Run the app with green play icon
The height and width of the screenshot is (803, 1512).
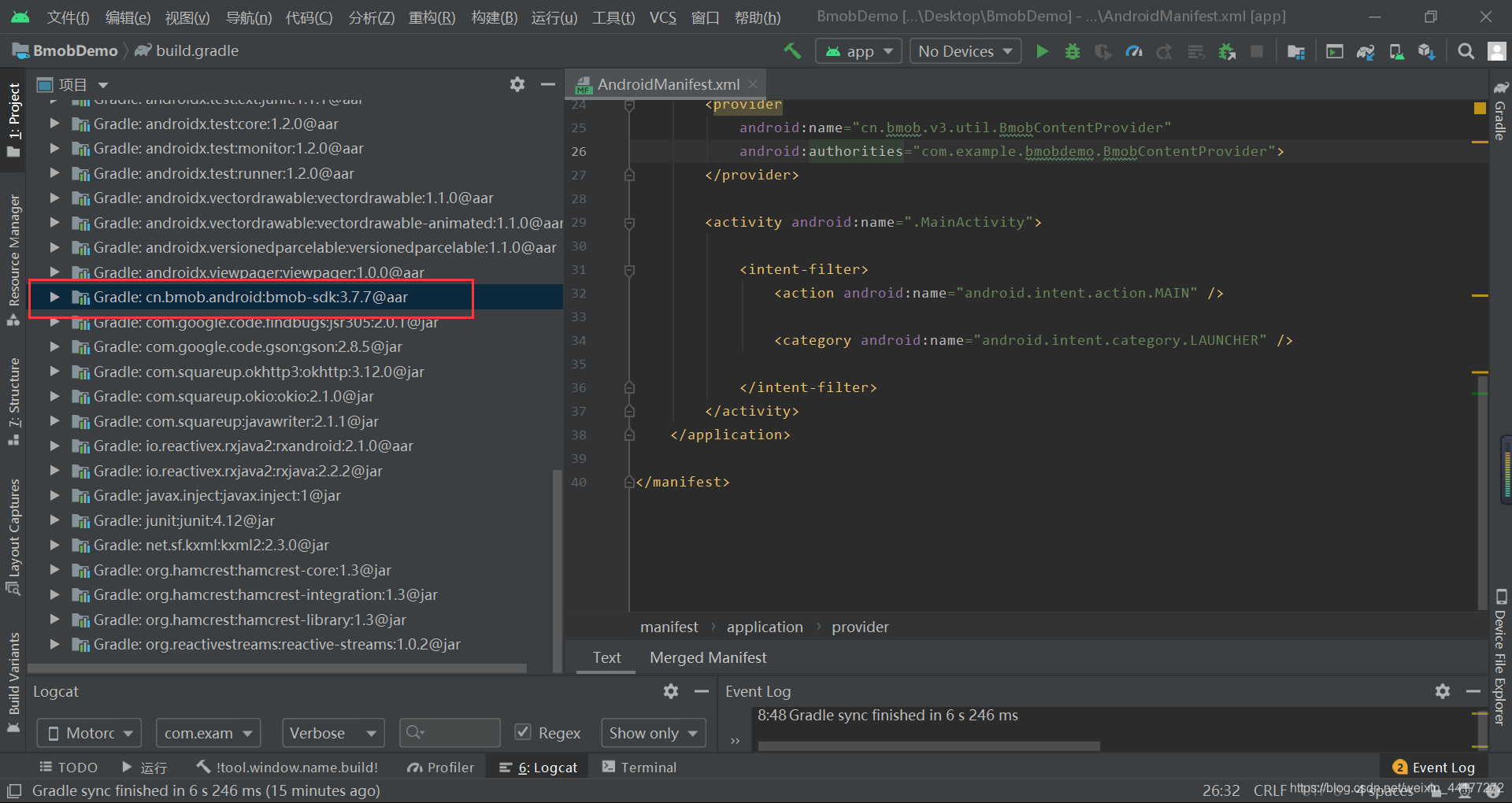pos(1042,51)
